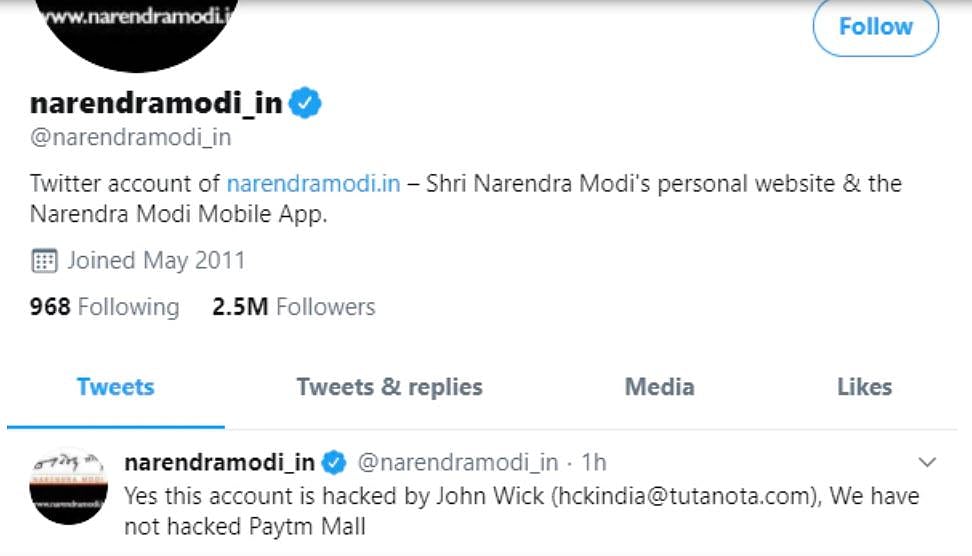Click the Joined May 2011 text
This screenshot has width=972, height=556.
tap(155, 262)
